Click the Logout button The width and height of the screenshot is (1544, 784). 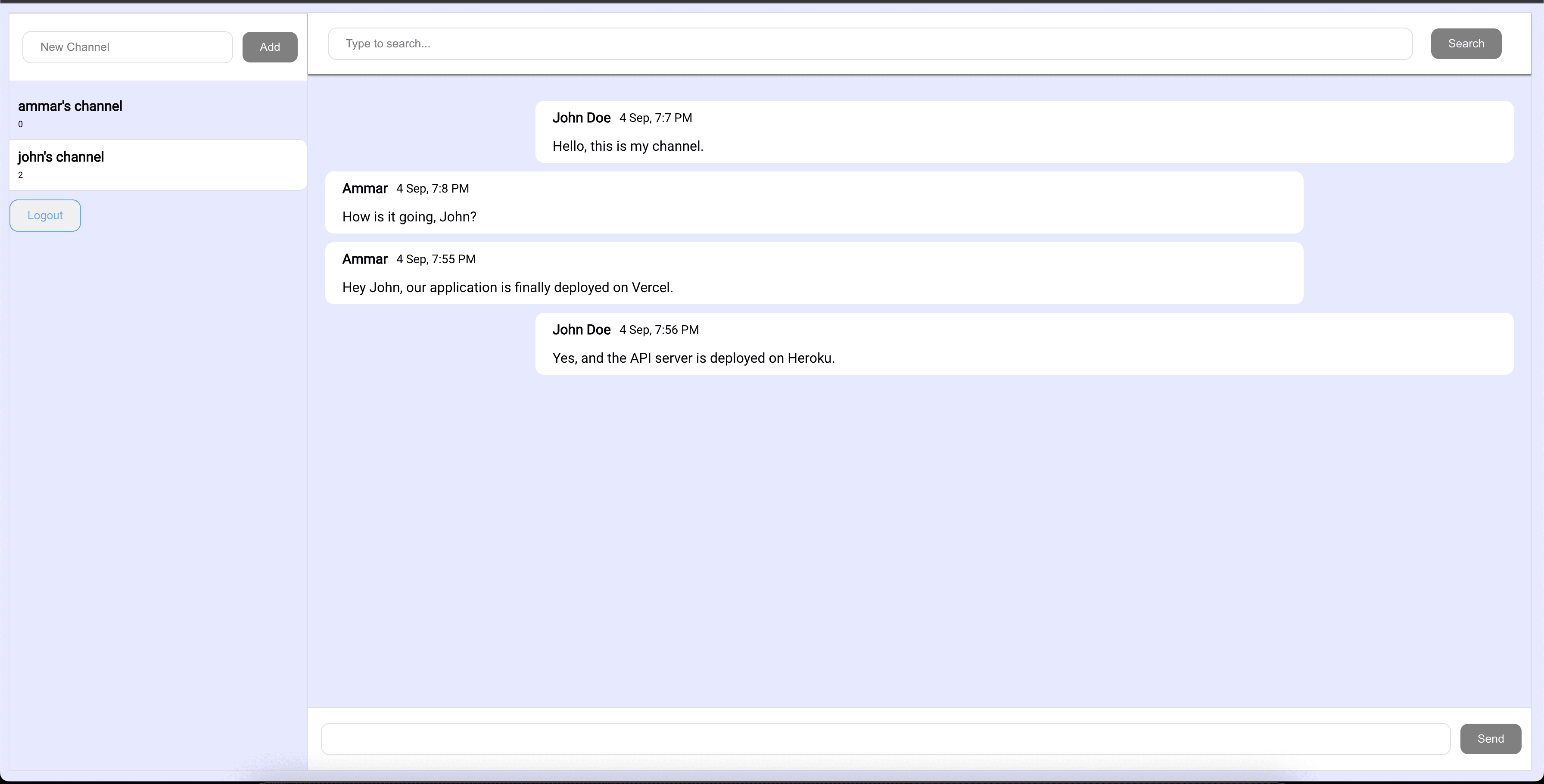coord(44,215)
